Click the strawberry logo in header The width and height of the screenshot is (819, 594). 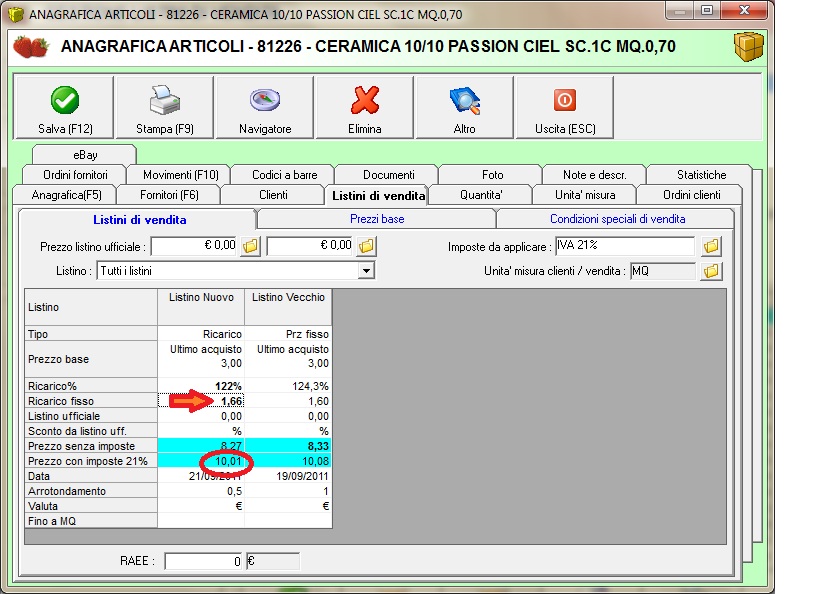tap(31, 46)
